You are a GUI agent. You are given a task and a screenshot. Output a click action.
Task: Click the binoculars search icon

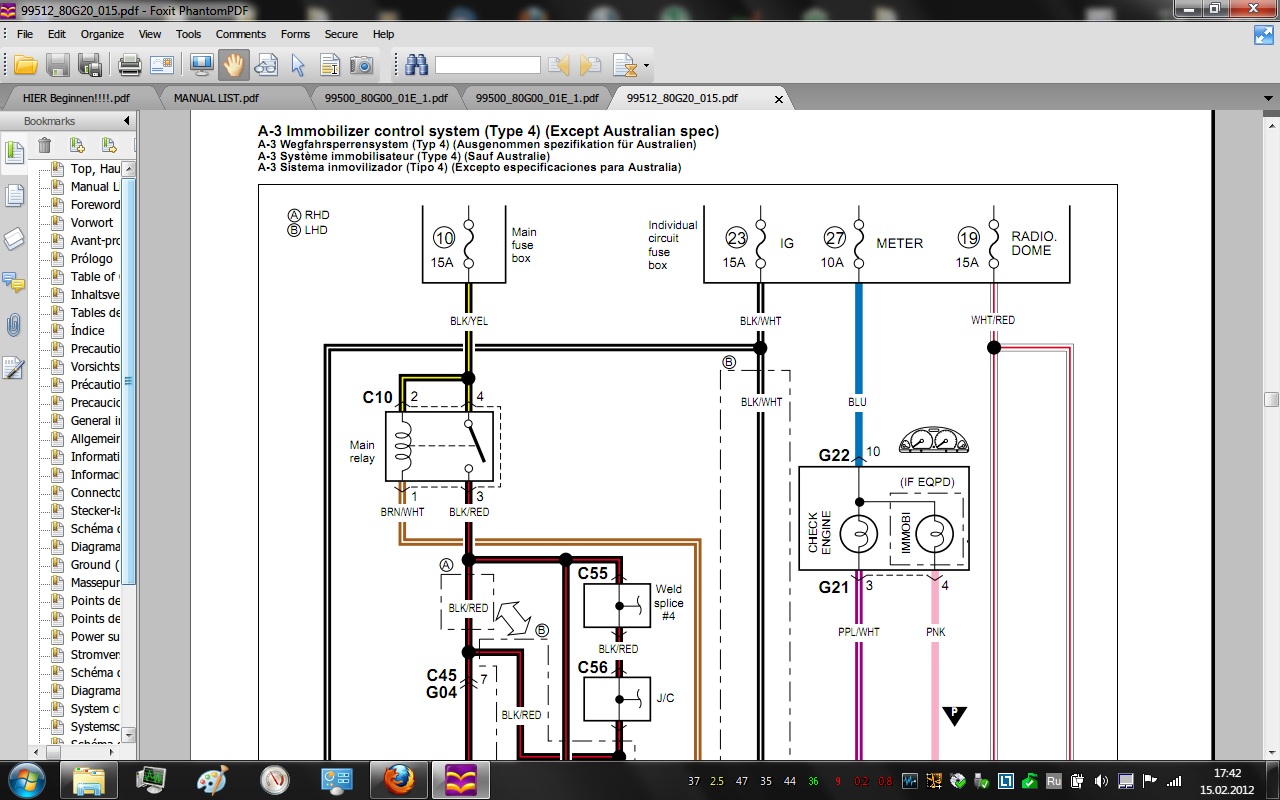pos(417,66)
